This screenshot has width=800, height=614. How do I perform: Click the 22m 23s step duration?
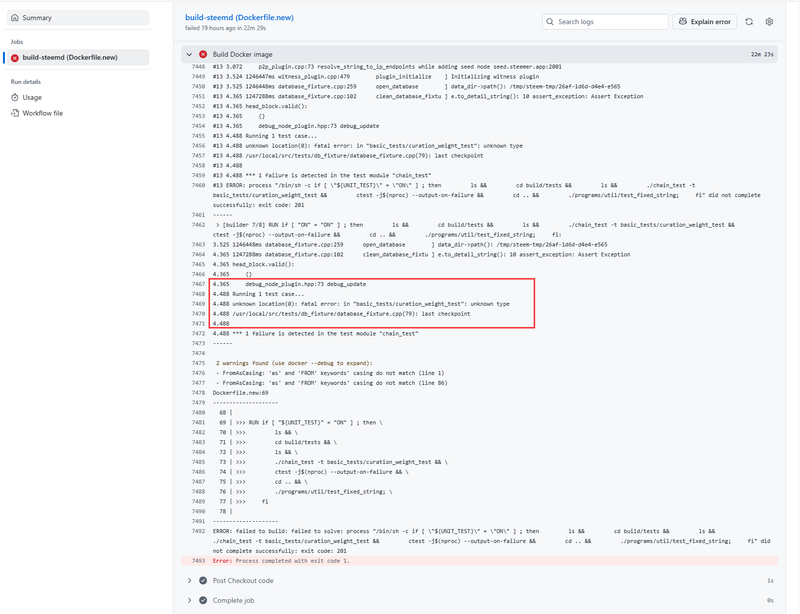point(762,54)
